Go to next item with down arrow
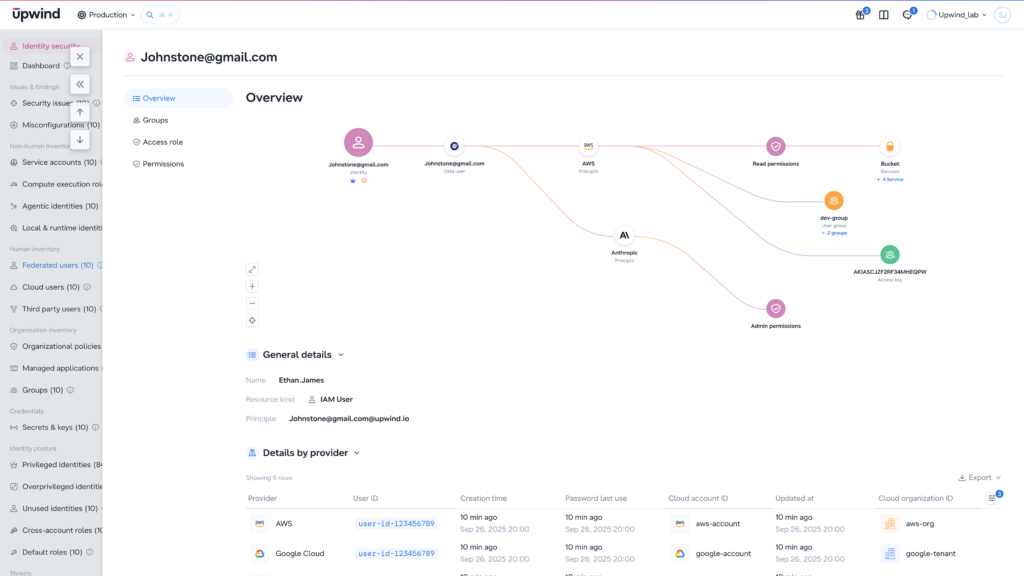The width and height of the screenshot is (1024, 576). pos(80,140)
